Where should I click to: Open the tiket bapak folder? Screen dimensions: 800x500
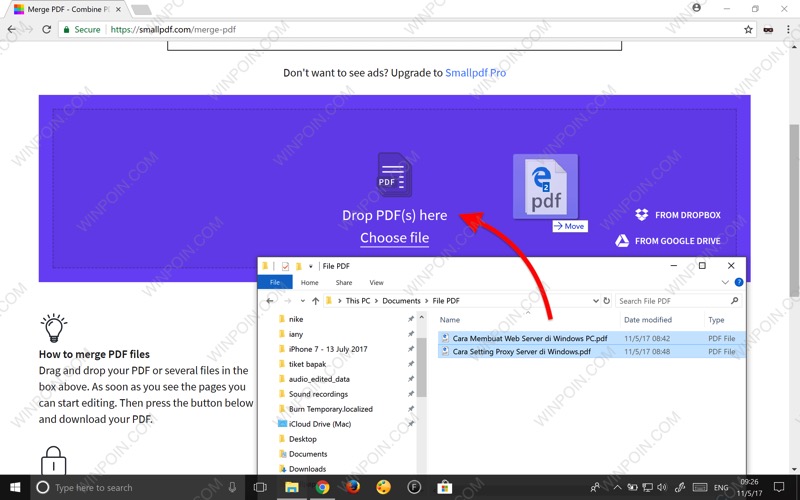pos(307,364)
